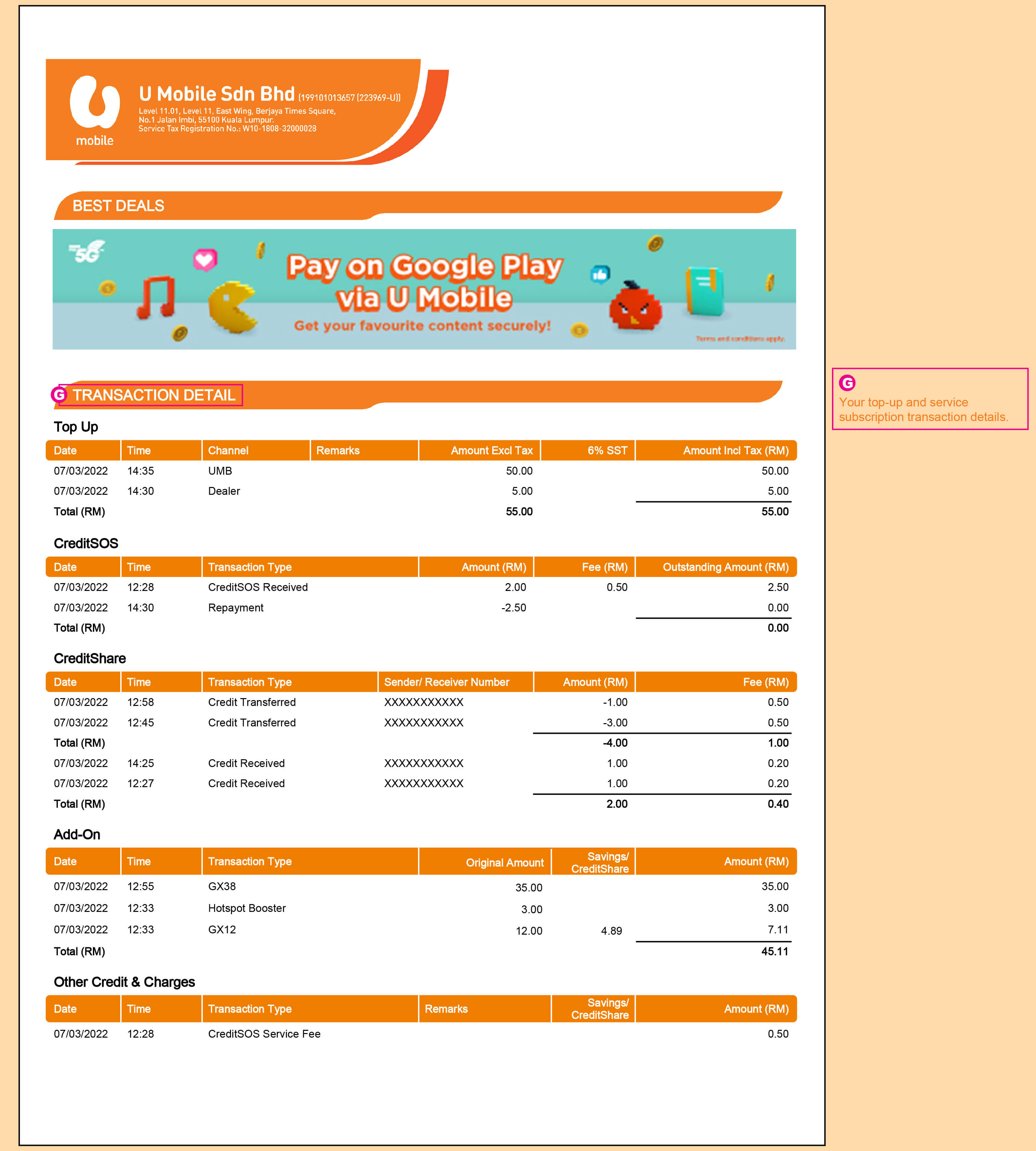The width and height of the screenshot is (1036, 1151).
Task: Click the 5G logo in the banner
Action: (86, 251)
